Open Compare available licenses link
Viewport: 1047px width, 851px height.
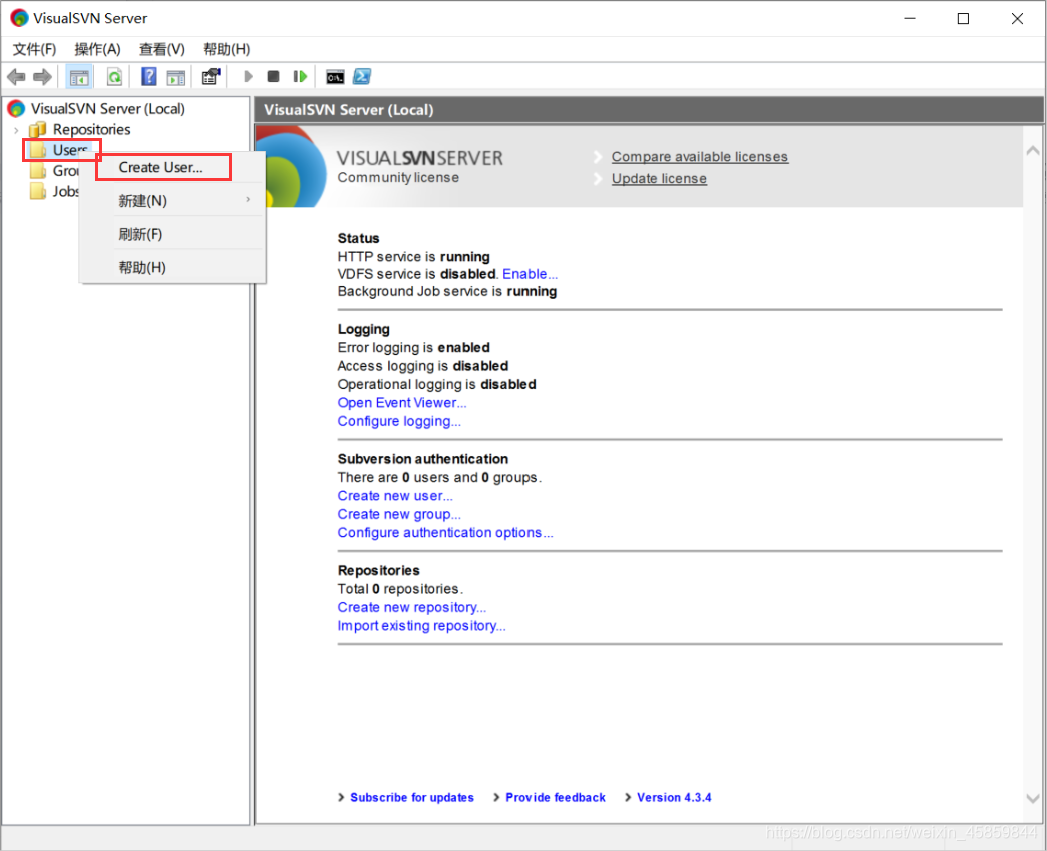[700, 156]
